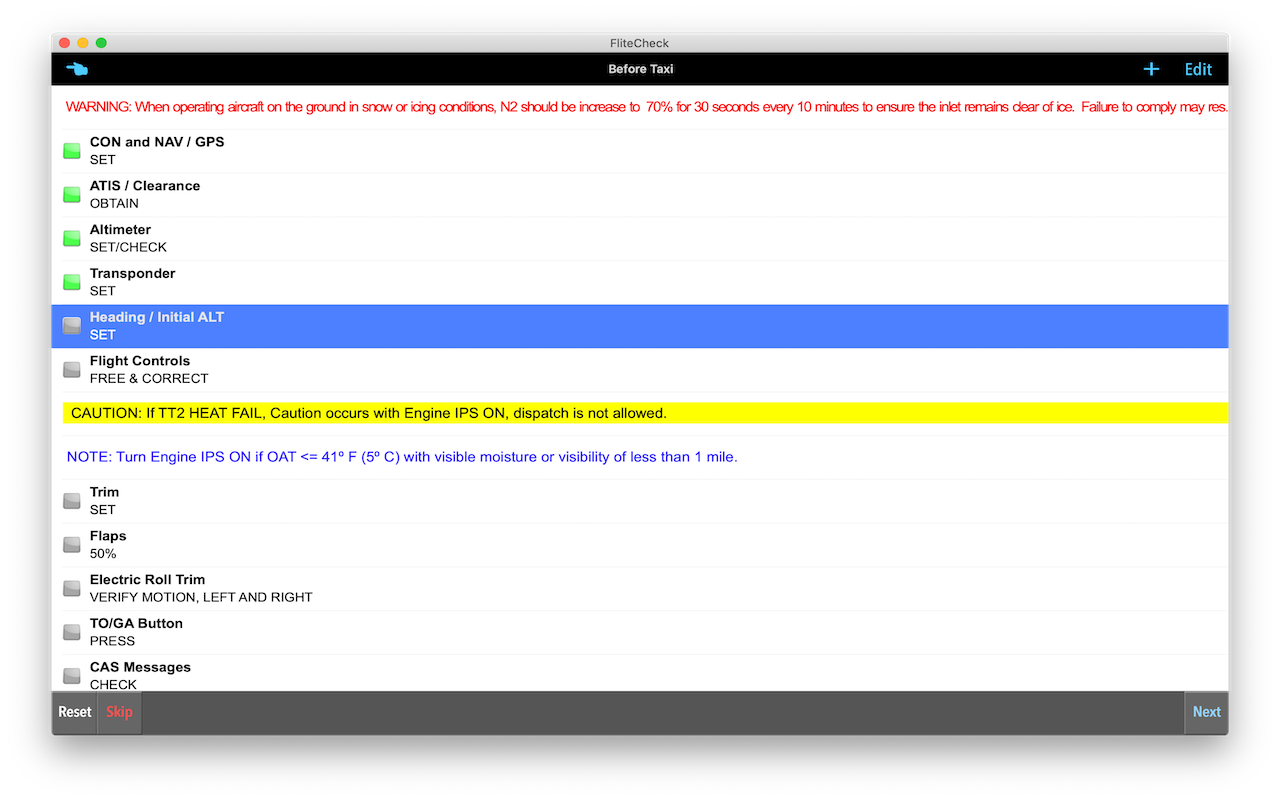
Task: Select the 'Flight Controls' item title
Action: (140, 361)
